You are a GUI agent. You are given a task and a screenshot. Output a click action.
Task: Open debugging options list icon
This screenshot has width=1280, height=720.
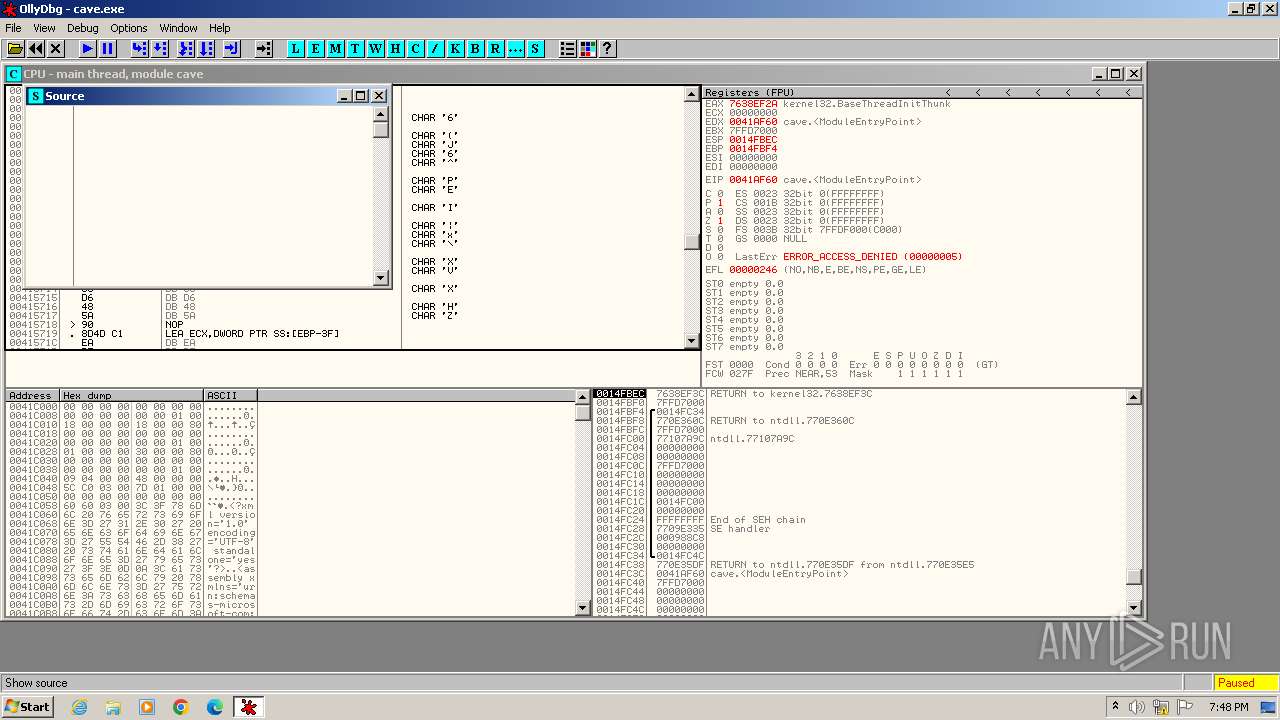568,48
